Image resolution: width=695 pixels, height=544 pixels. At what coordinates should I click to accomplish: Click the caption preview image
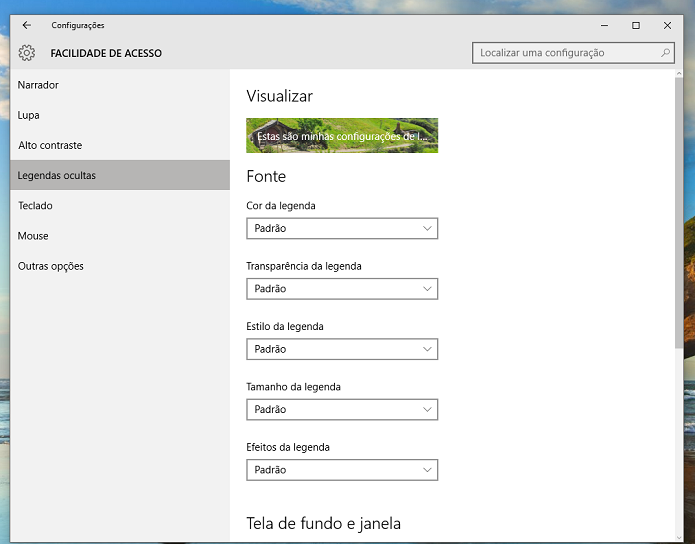(342, 135)
